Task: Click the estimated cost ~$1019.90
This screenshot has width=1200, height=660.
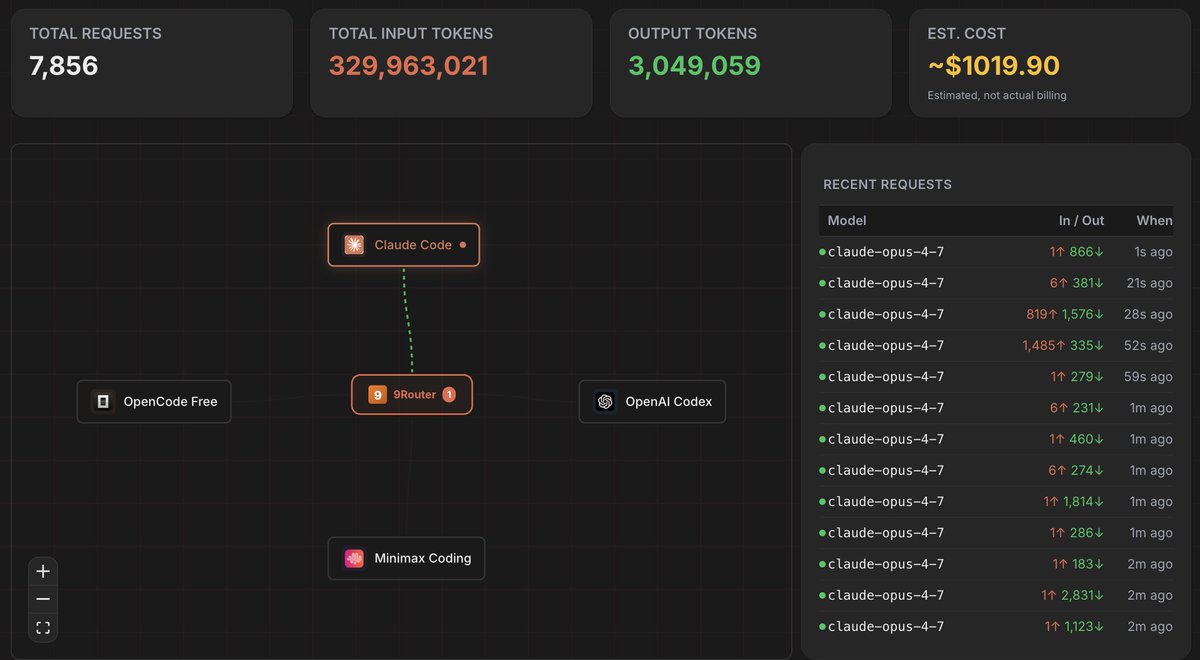Action: pos(994,66)
